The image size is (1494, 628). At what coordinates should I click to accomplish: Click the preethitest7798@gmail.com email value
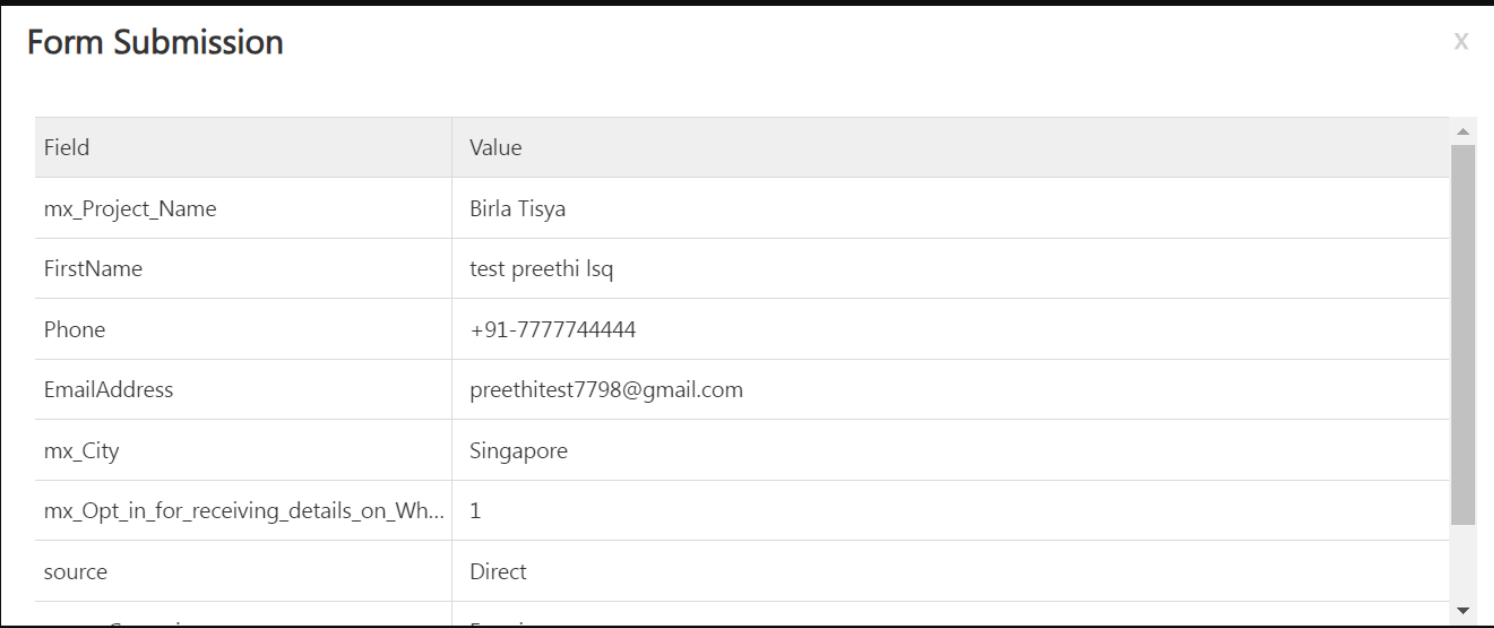point(606,390)
